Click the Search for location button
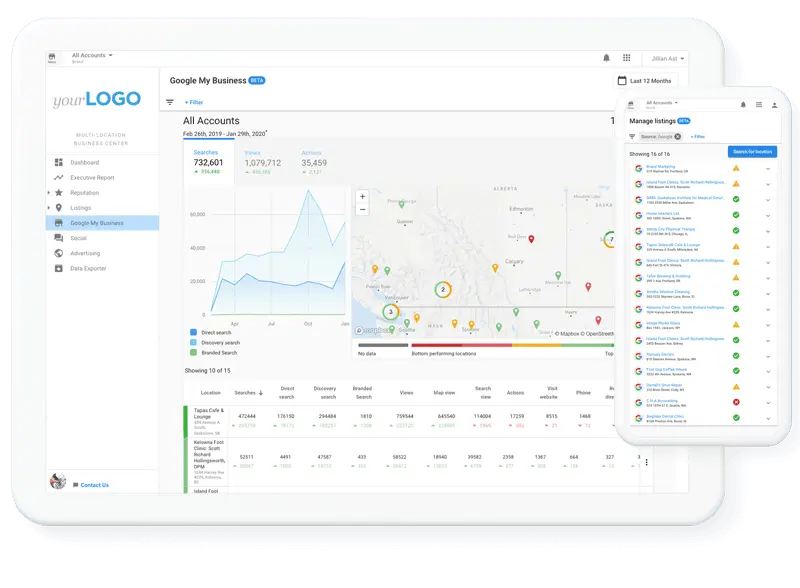800x588 pixels. click(x=753, y=152)
